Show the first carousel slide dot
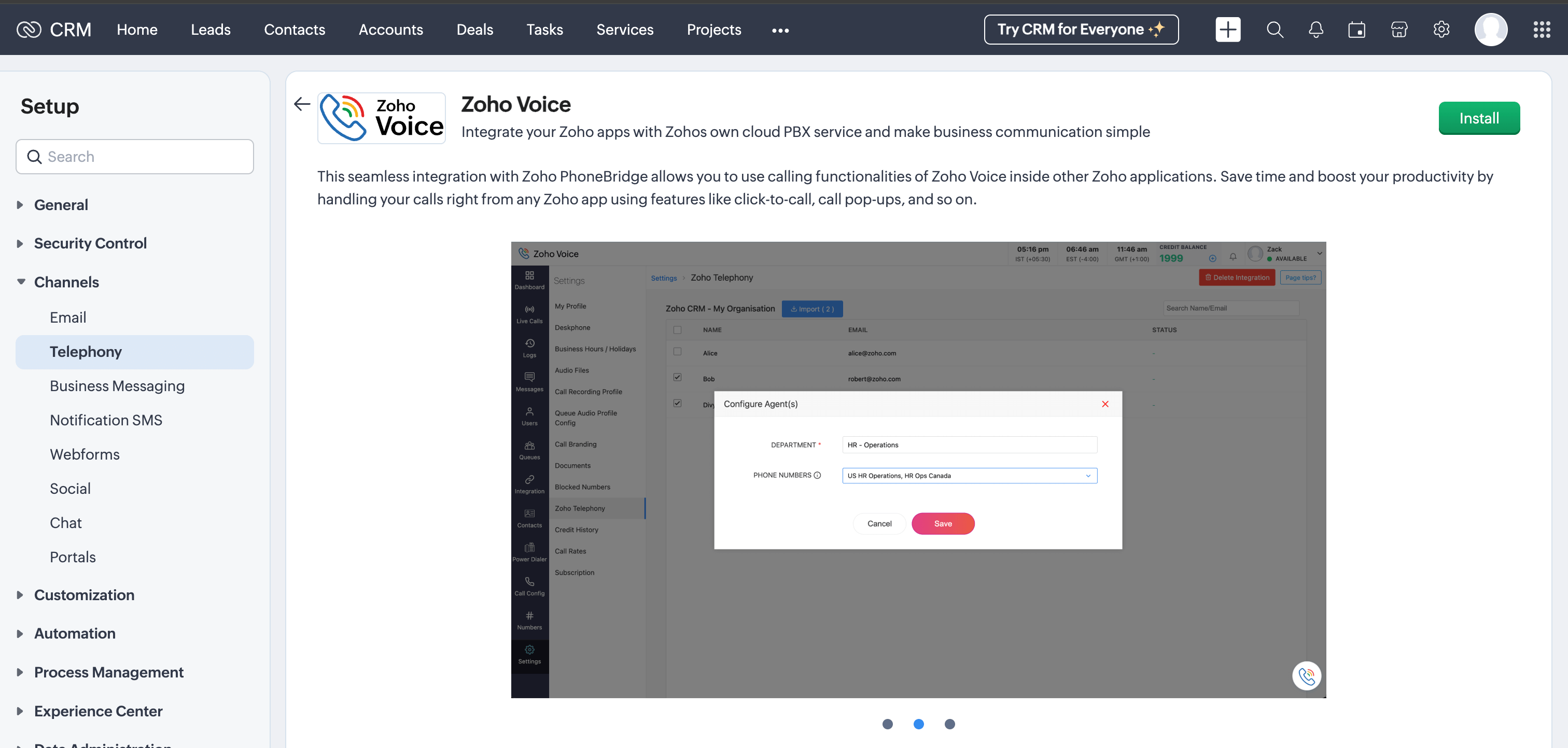 pos(888,724)
